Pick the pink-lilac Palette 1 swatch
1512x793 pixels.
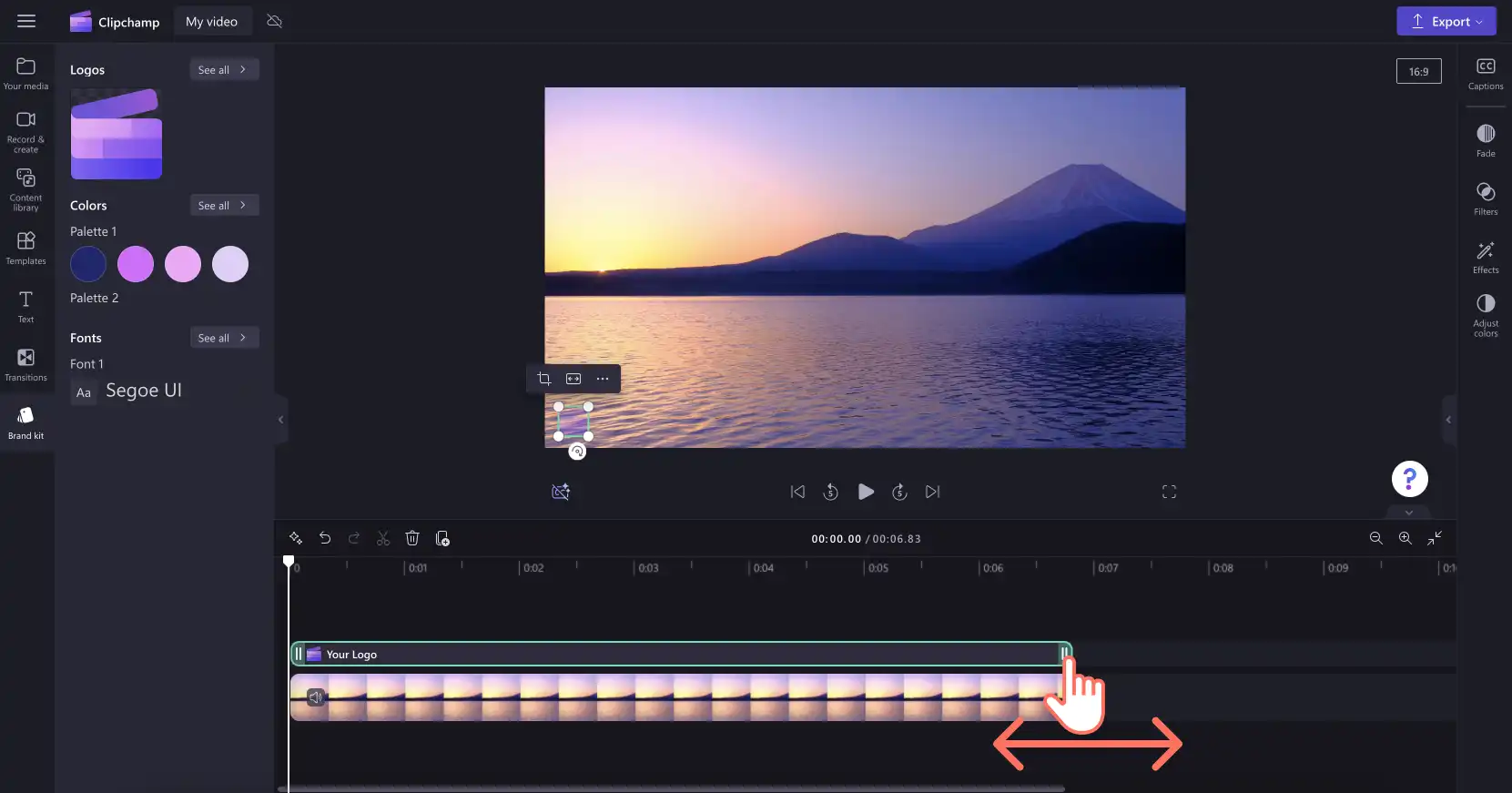[x=183, y=264]
